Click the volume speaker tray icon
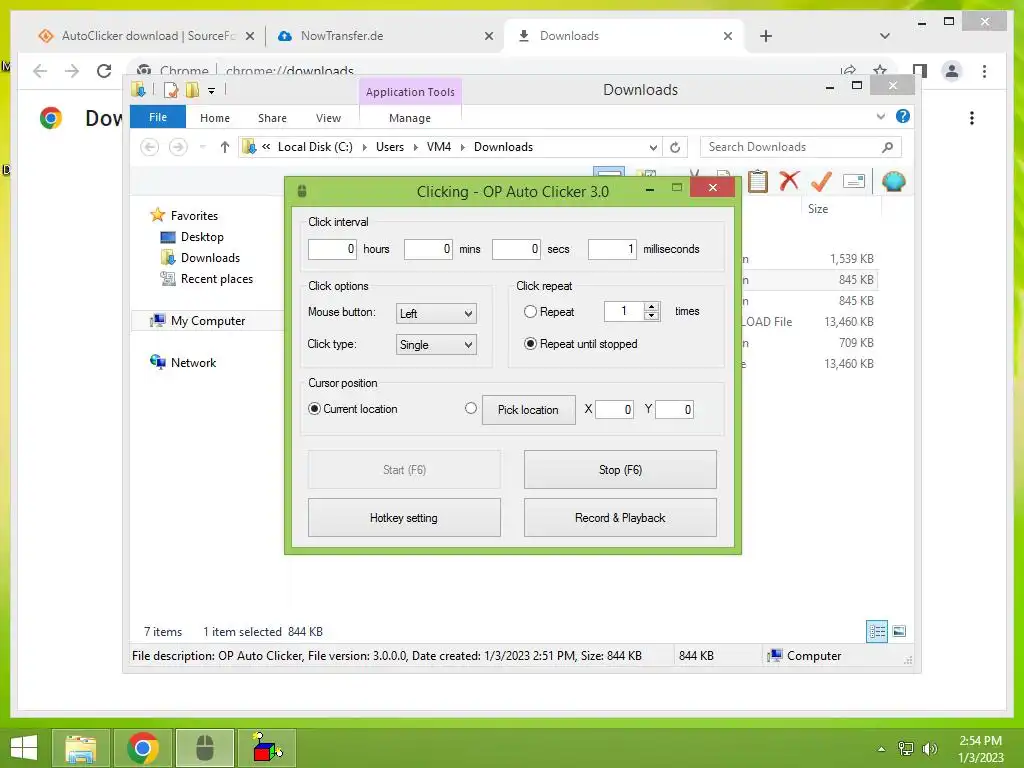 (929, 748)
